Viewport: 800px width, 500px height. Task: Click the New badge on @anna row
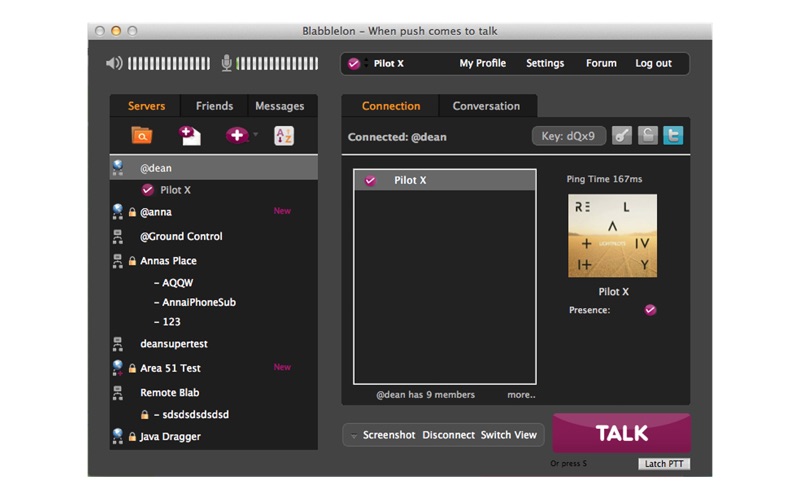point(282,211)
